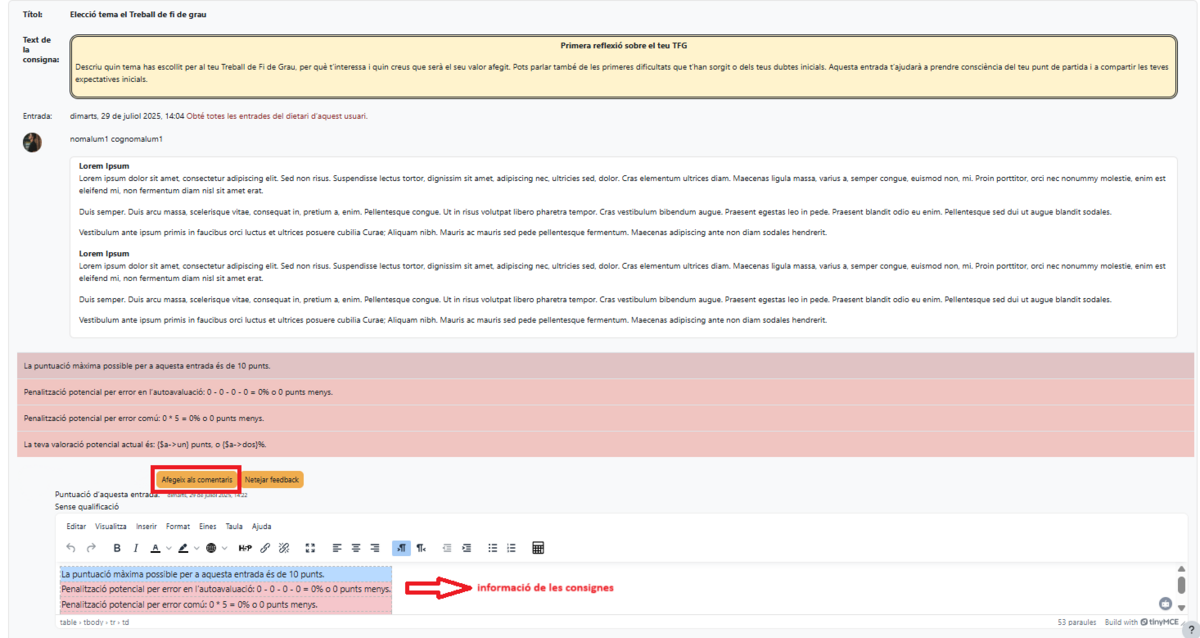Open the Taula menu in the editor
The height and width of the screenshot is (638, 1200).
pyautogui.click(x=234, y=526)
